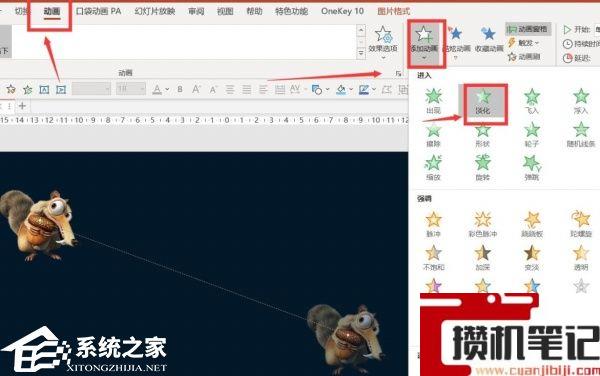The width and height of the screenshot is (600, 376).
Task: Open the 幻灯片放映 (Slide Show) tab
Action: (155, 11)
